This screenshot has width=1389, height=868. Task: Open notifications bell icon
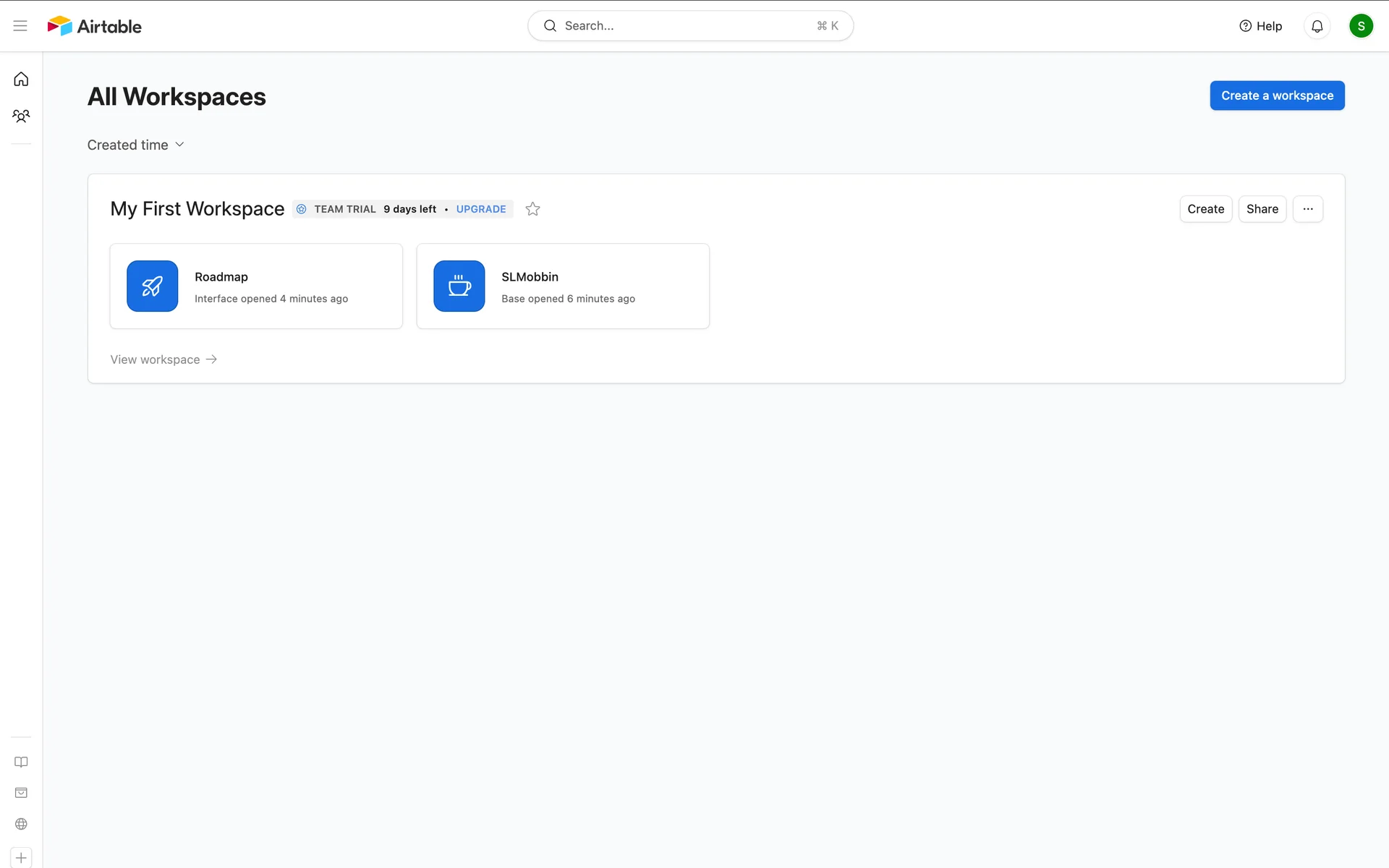[1317, 26]
